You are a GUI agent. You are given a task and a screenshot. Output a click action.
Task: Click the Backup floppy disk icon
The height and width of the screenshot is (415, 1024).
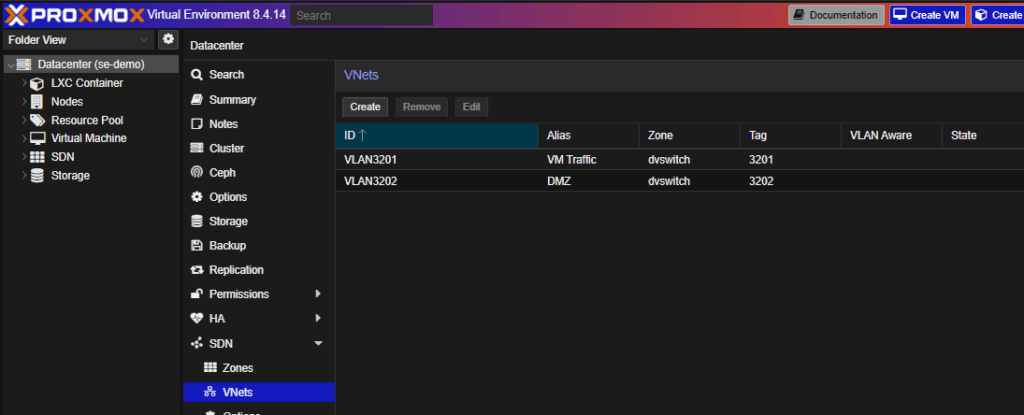[x=197, y=246]
